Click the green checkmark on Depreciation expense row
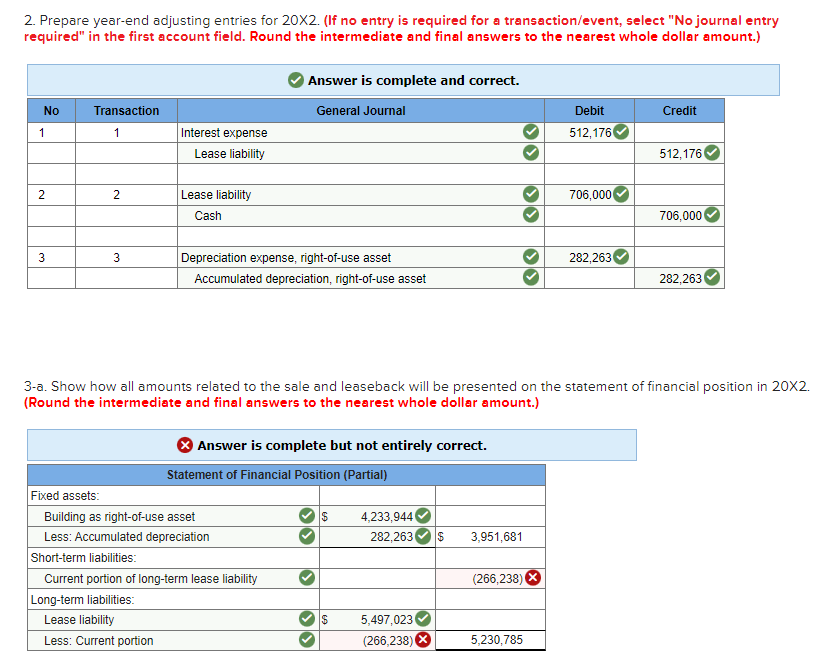This screenshot has width=829, height=664. (x=530, y=257)
